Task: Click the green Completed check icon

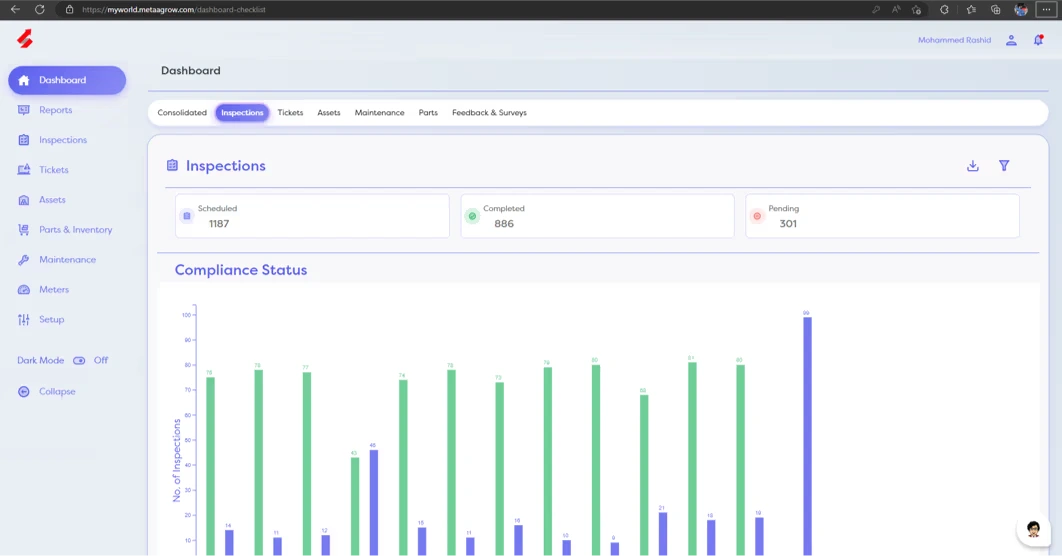Action: pos(472,216)
